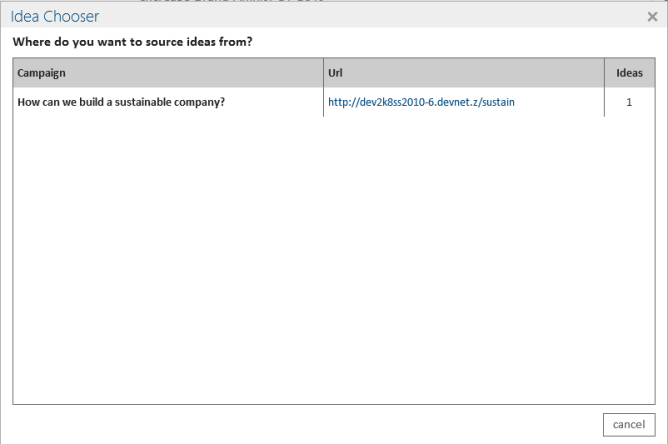Click the Ideas count value 1
668x444 pixels.
(x=629, y=102)
